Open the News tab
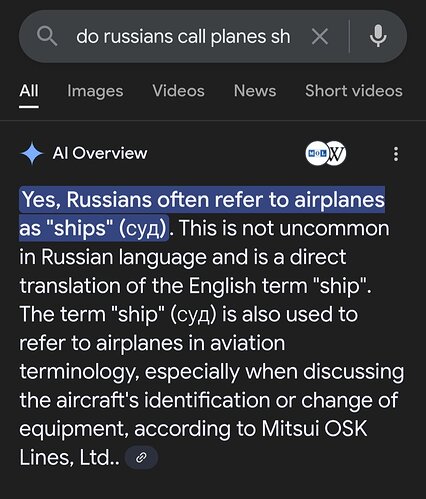This screenshot has width=426, height=499. 255,91
